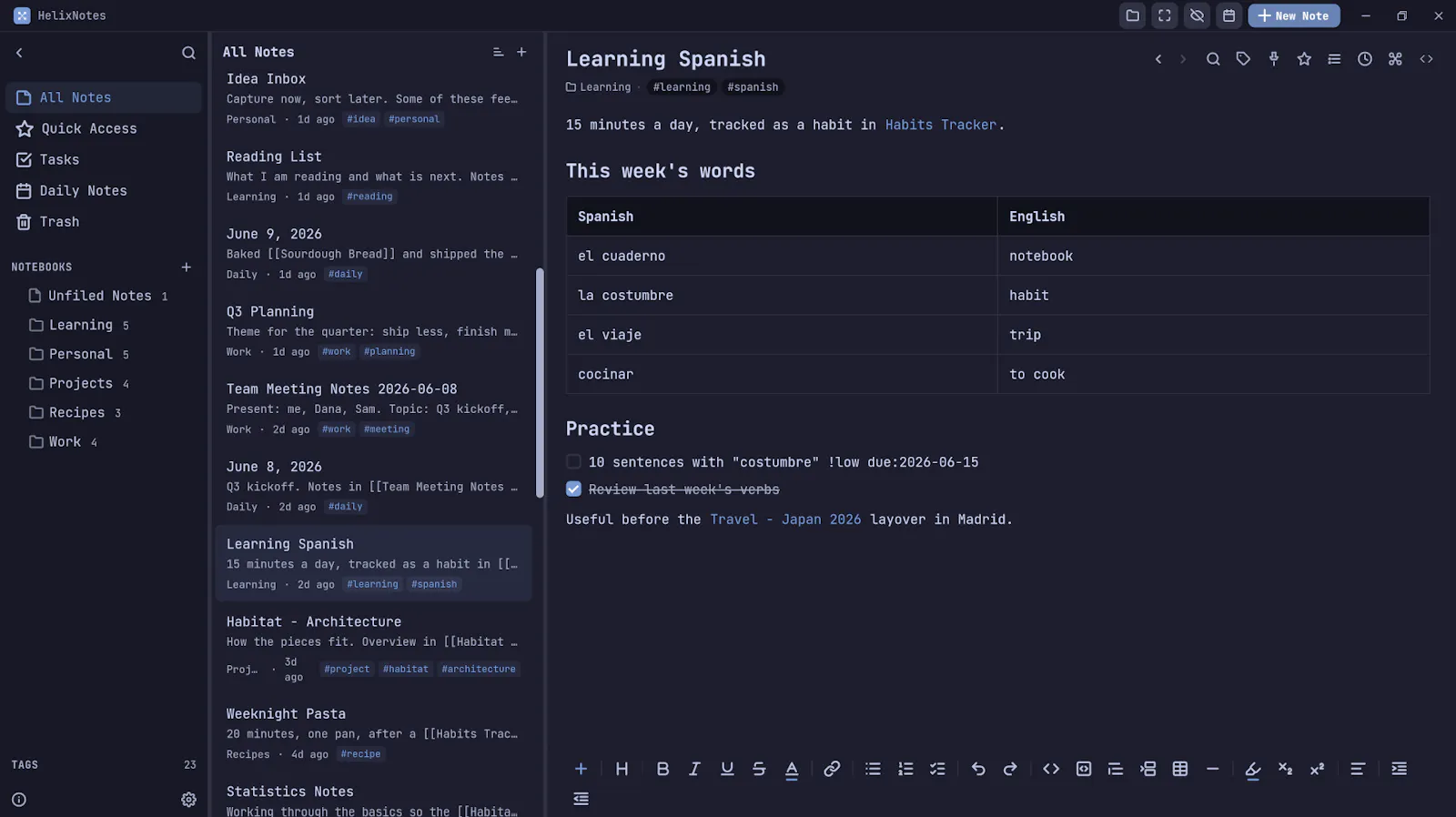Insert a checklist task list

(x=937, y=769)
